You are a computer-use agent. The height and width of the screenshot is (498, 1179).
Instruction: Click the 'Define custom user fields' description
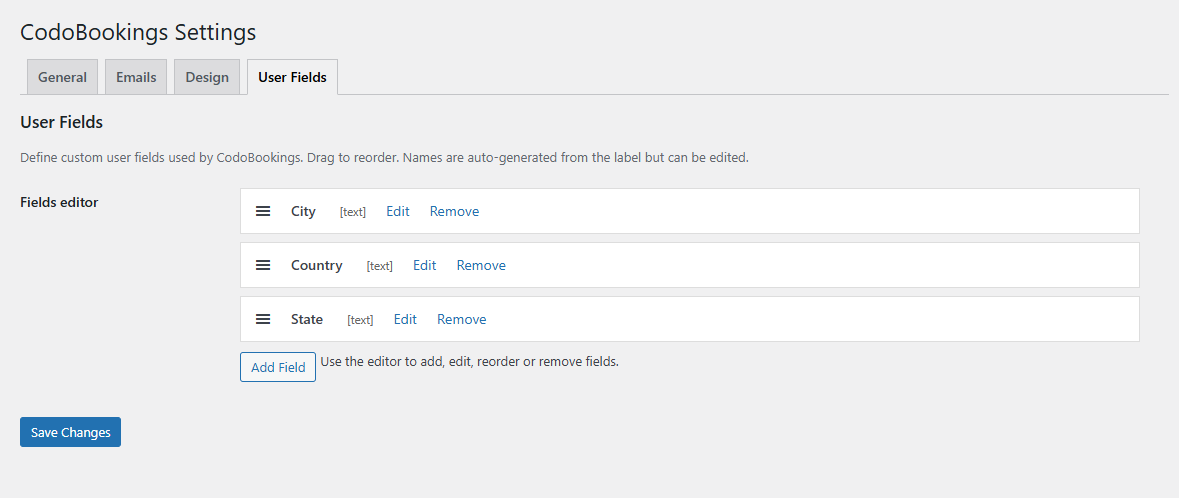pyautogui.click(x=384, y=159)
